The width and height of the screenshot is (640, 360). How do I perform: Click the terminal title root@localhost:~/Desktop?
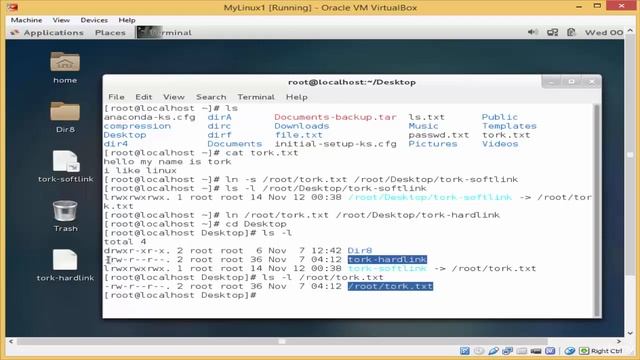coord(352,82)
